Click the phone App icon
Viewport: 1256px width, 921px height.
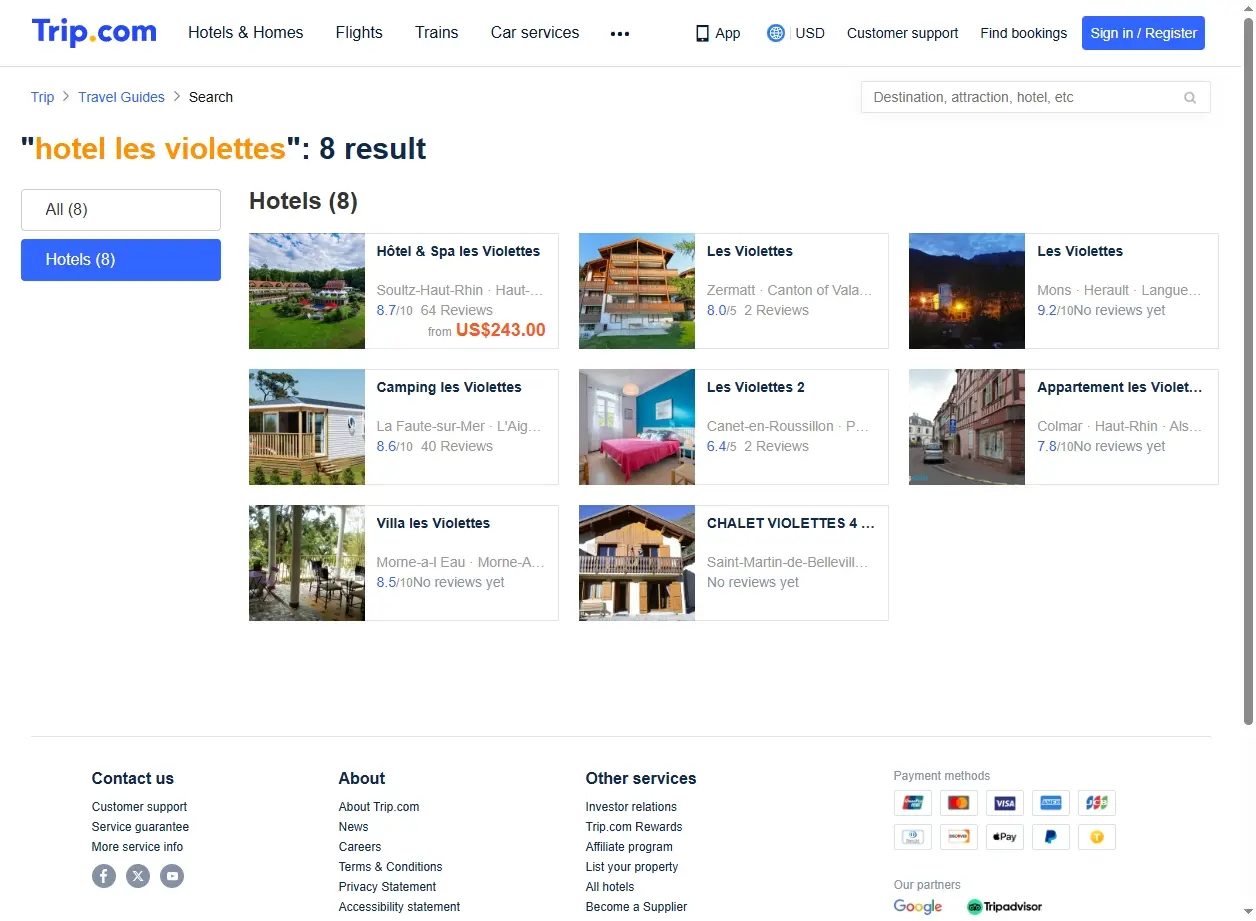click(x=702, y=33)
